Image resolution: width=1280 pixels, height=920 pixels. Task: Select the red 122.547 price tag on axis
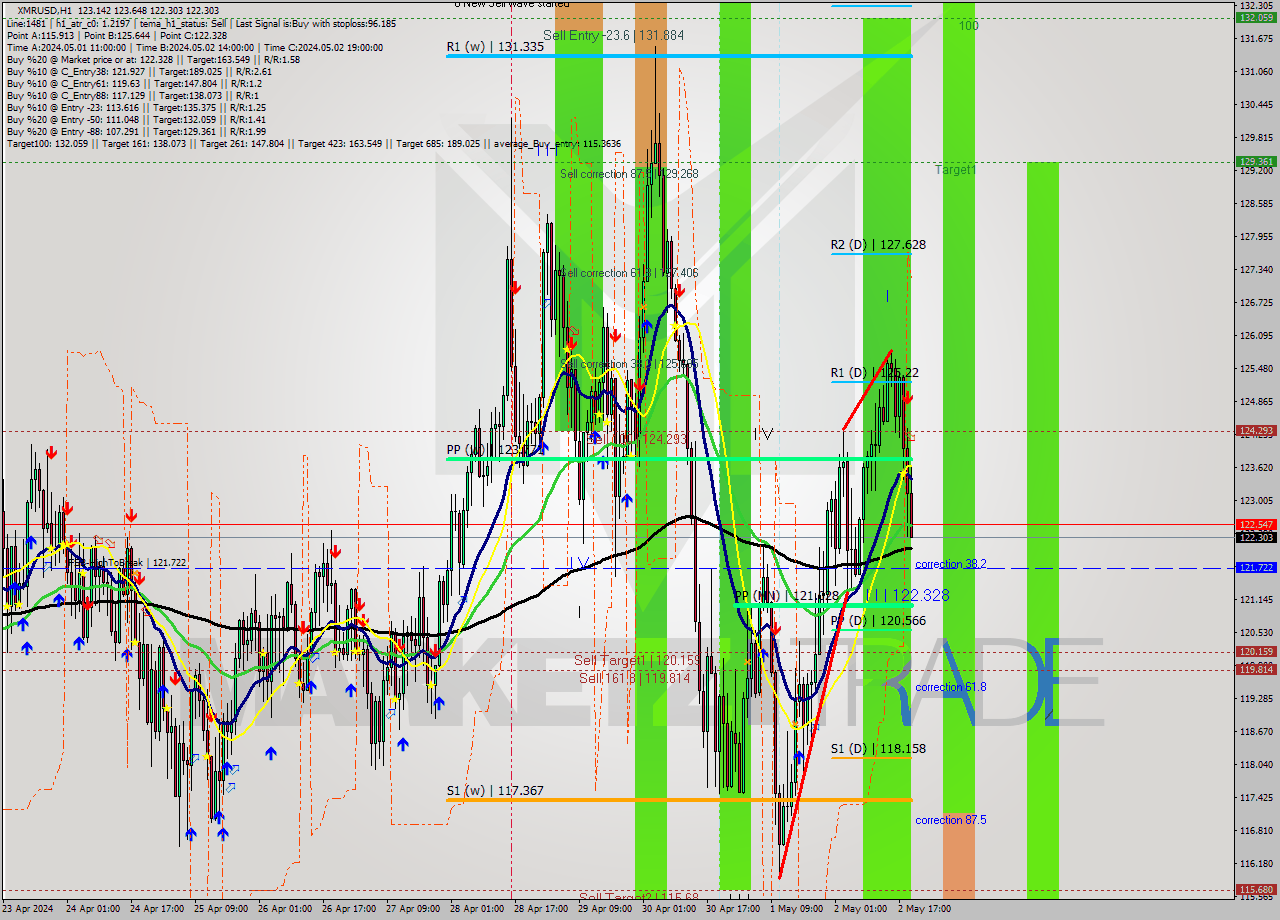(x=1255, y=524)
